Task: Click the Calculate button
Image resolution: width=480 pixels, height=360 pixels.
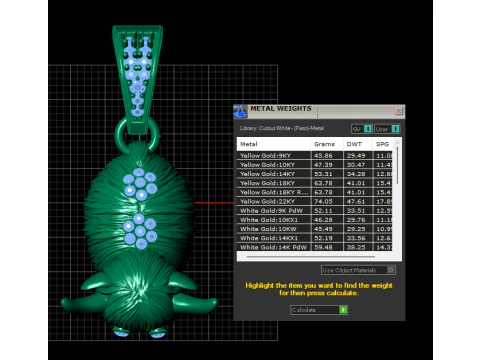Action: point(319,310)
